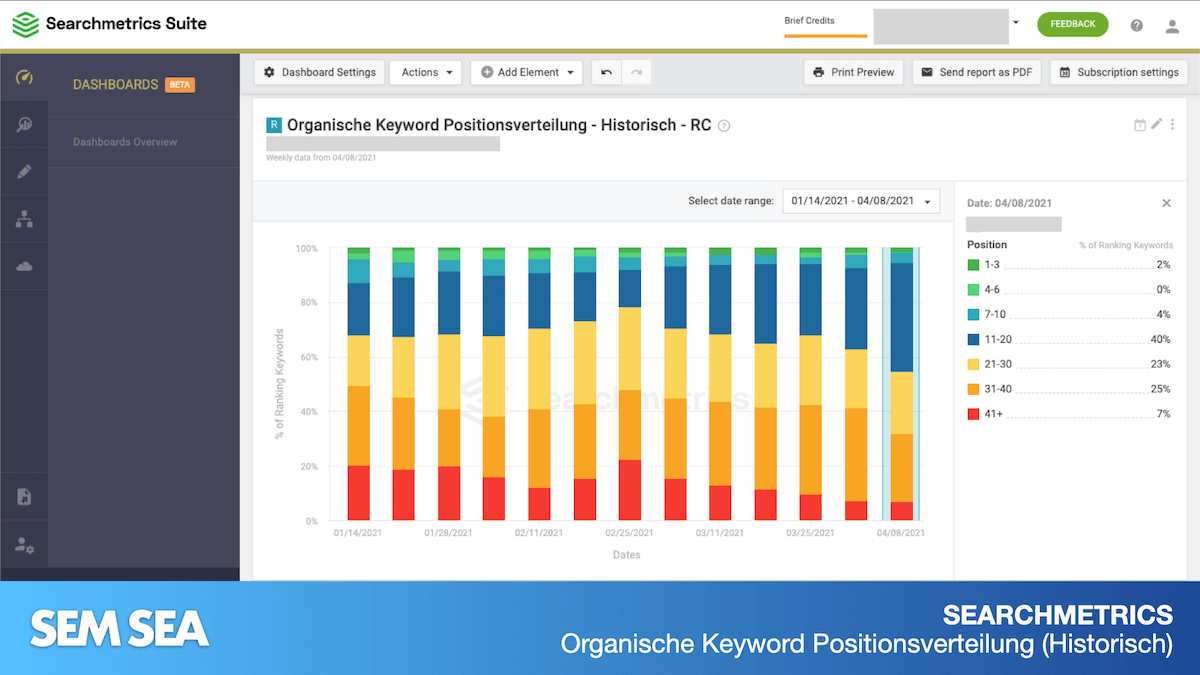Click the cloud icon in sidebar

[25, 266]
